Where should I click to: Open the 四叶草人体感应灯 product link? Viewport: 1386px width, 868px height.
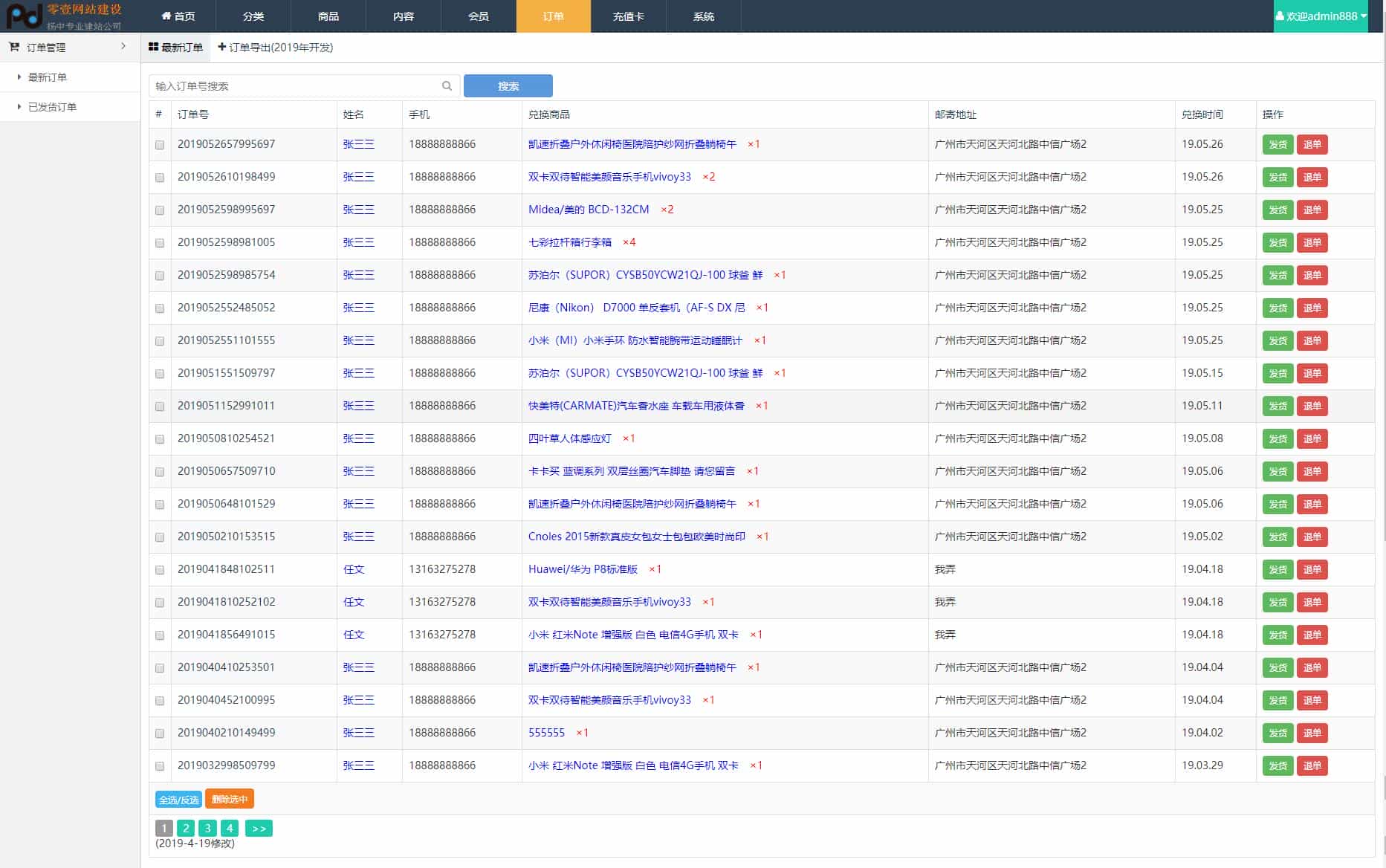coord(570,438)
